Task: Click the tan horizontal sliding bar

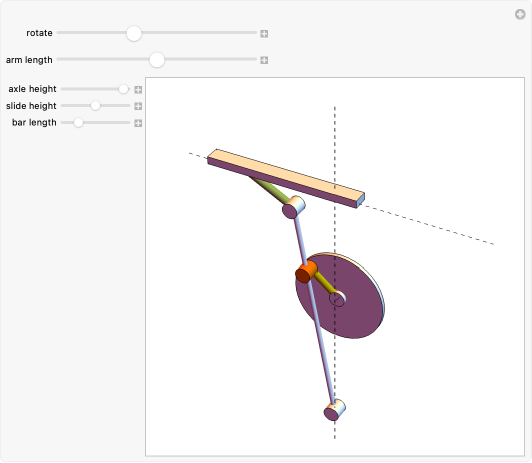Action: [286, 178]
